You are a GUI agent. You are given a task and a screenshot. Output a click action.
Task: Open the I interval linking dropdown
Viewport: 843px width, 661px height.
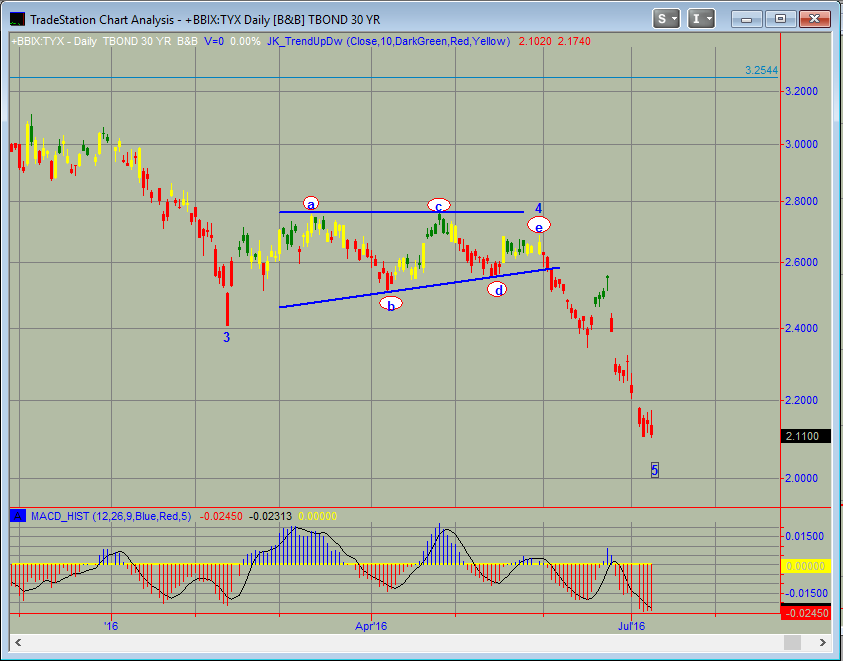(702, 18)
